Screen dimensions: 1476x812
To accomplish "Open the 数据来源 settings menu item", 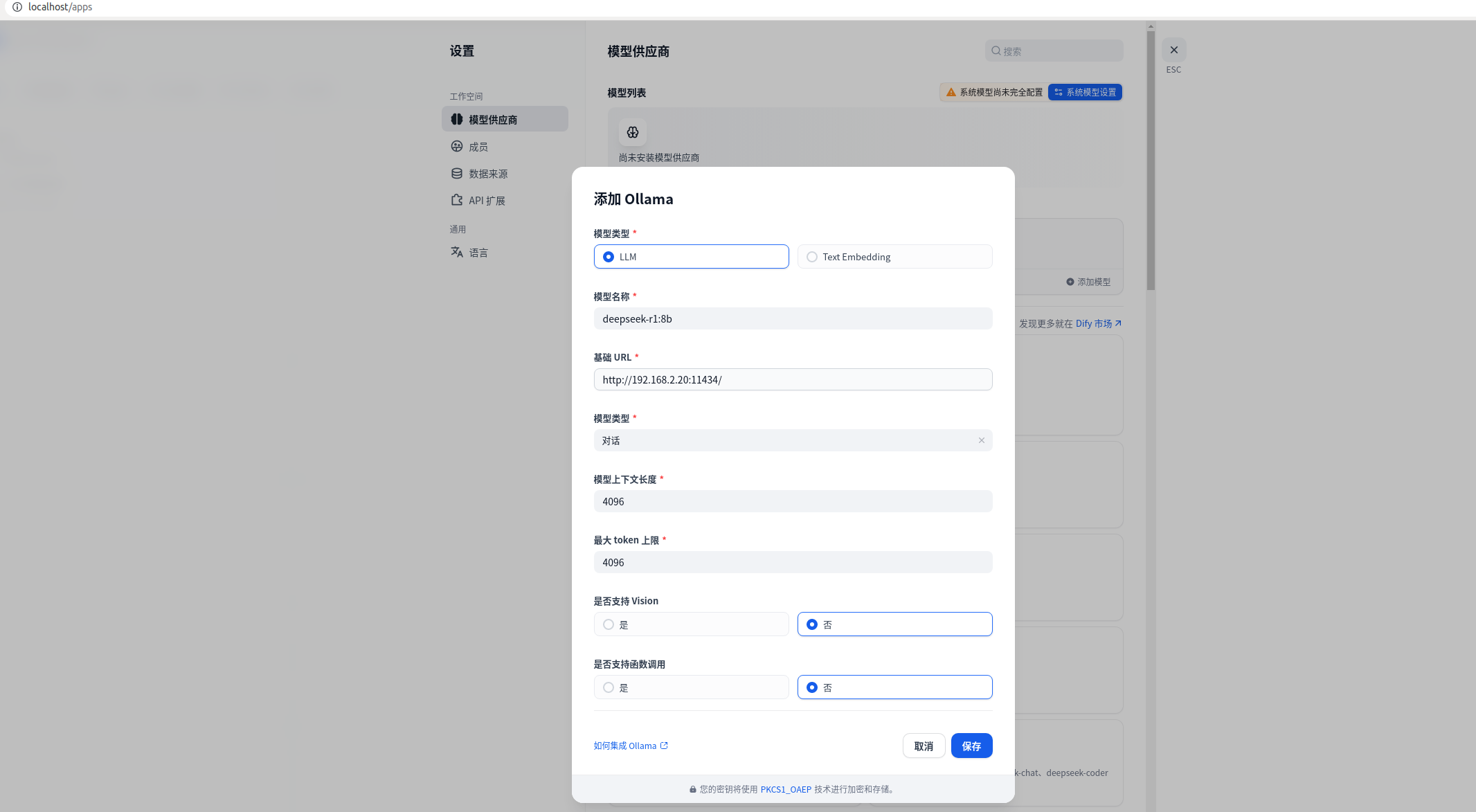I will tap(488, 174).
